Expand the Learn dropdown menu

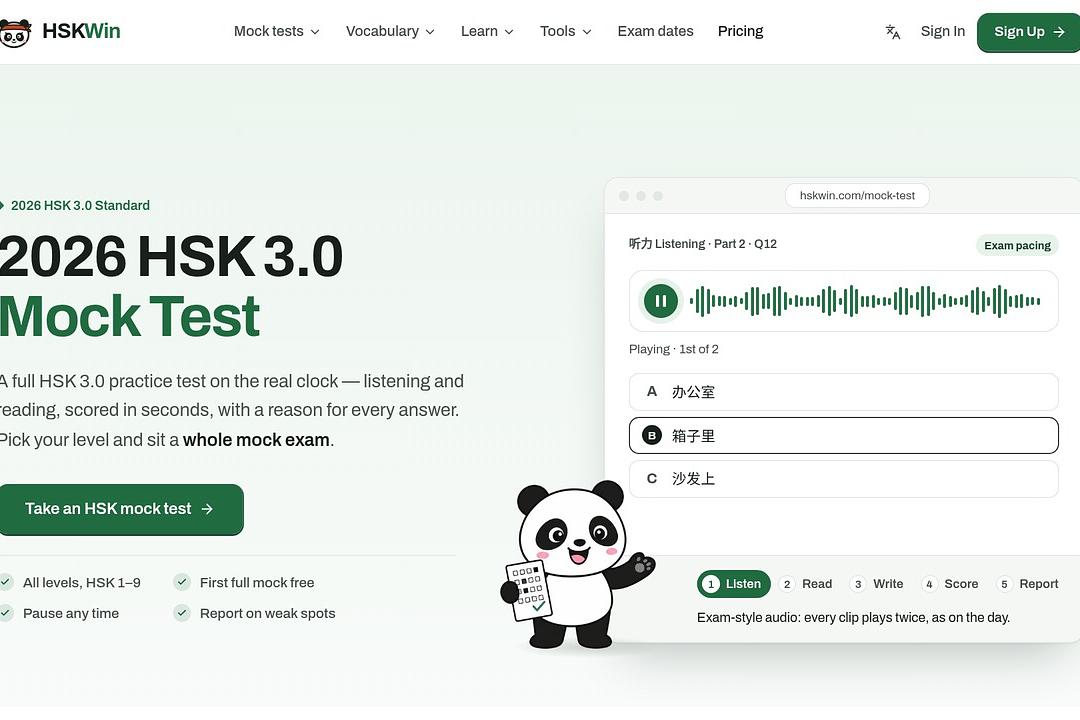click(487, 32)
